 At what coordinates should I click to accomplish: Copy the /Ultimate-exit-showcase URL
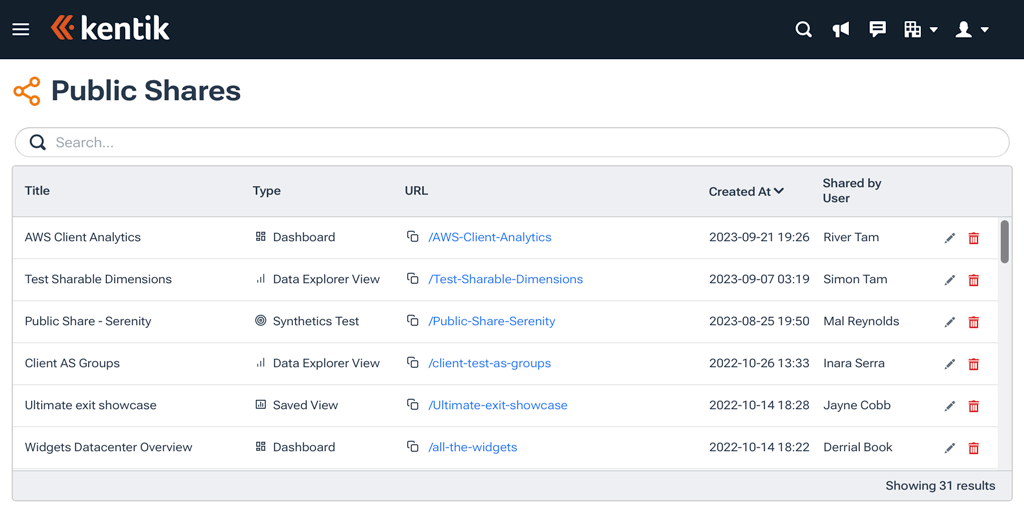coord(412,405)
